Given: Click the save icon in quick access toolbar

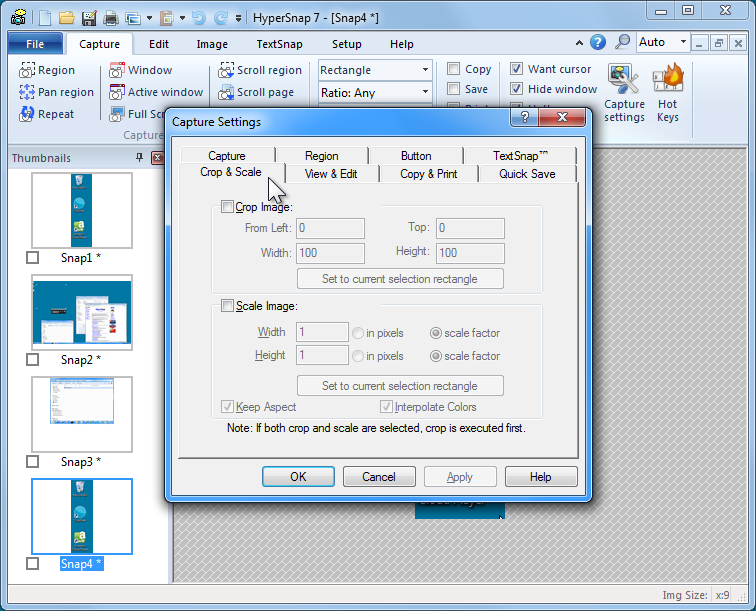Looking at the screenshot, I should click(x=89, y=18).
